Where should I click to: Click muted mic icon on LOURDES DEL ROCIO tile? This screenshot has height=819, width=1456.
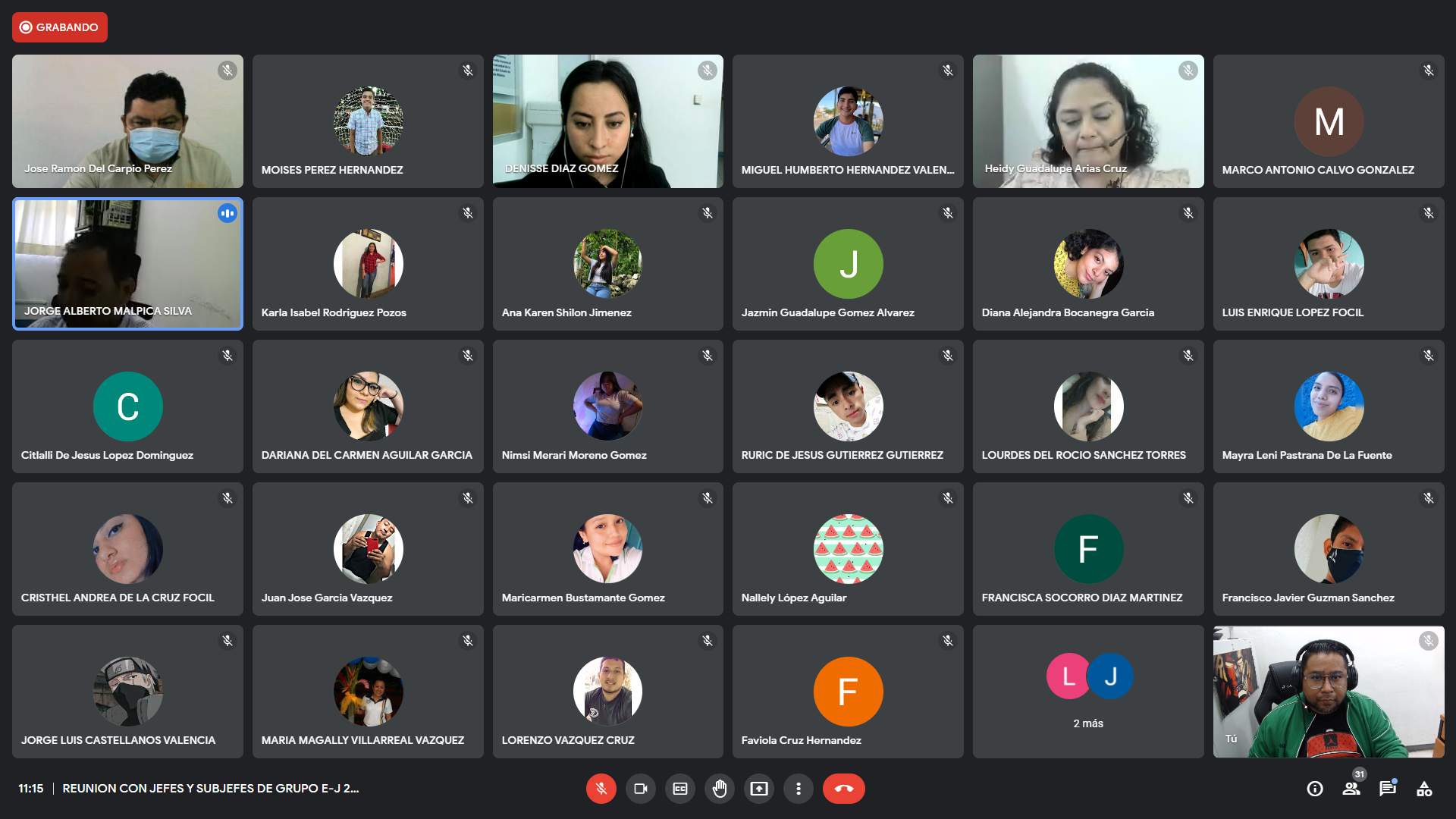pos(1188,356)
